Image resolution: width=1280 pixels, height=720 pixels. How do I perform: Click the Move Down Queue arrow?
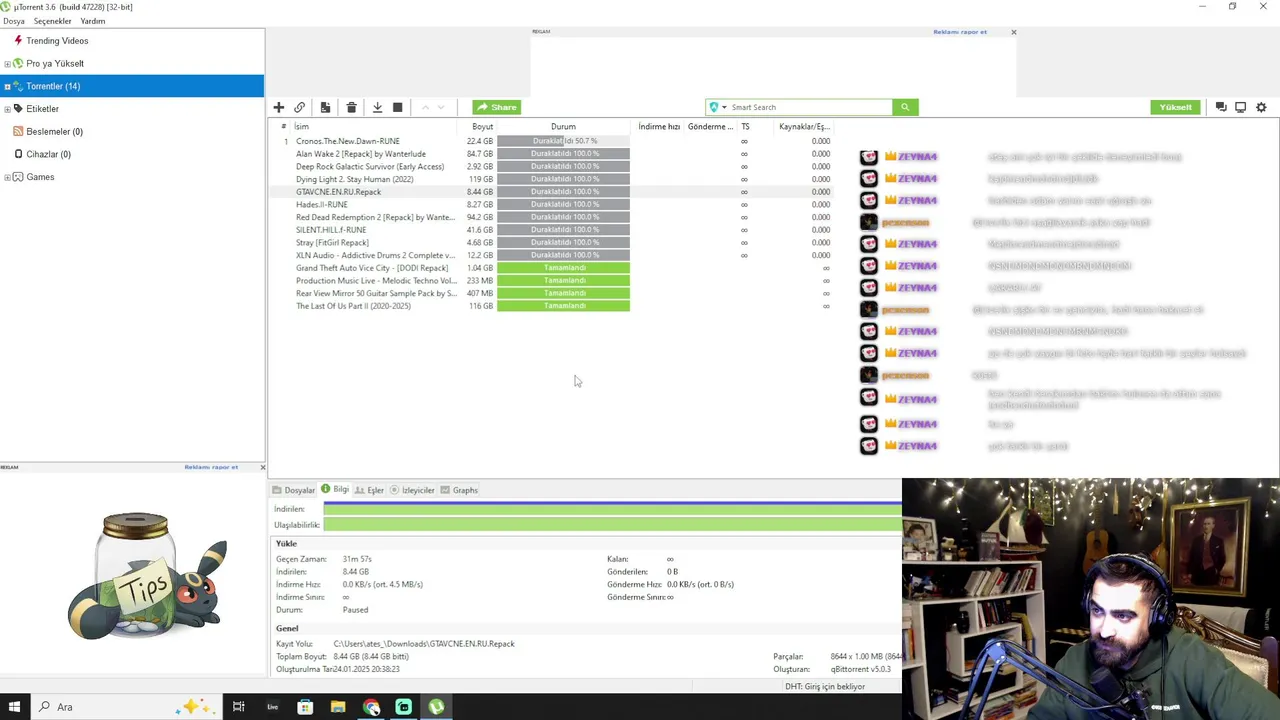[x=441, y=107]
